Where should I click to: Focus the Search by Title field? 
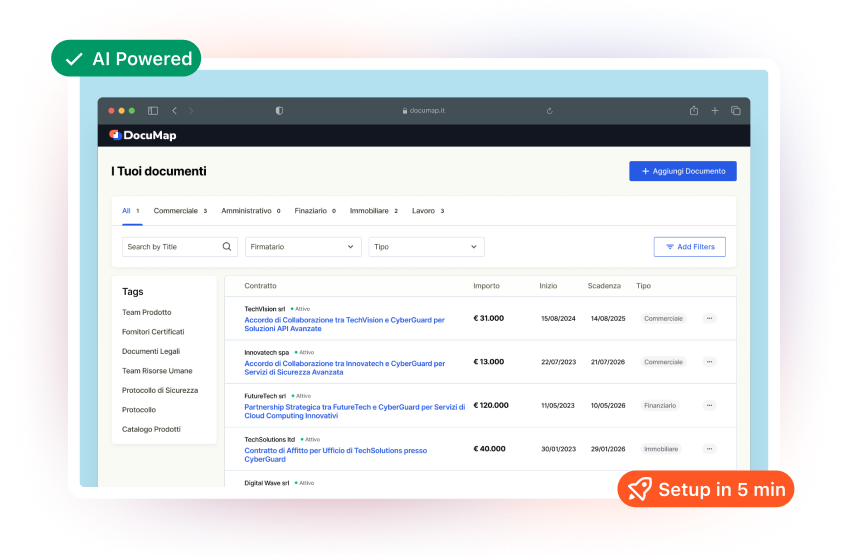tap(170, 247)
